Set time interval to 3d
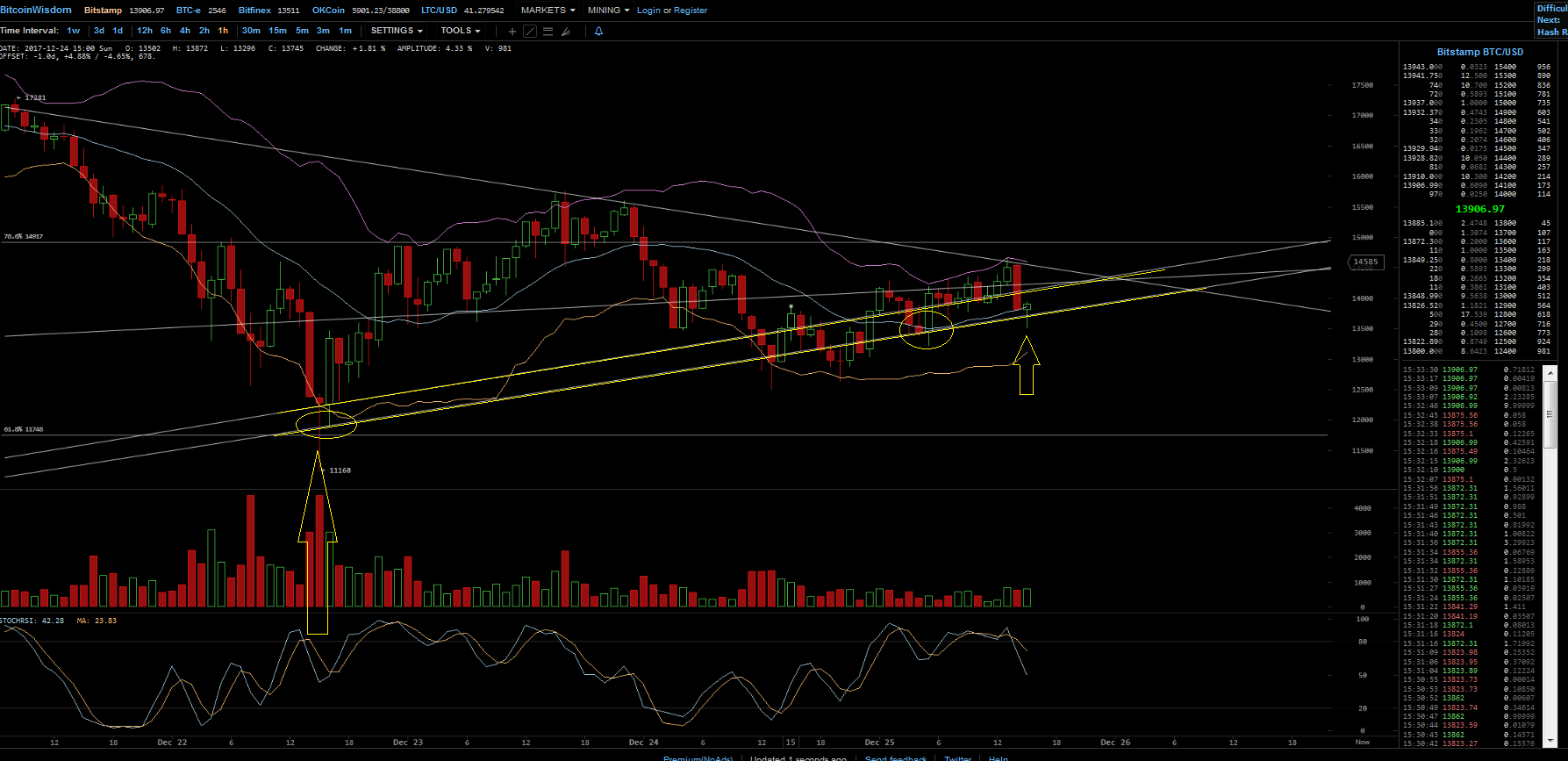This screenshot has width=1568, height=761. tap(99, 31)
